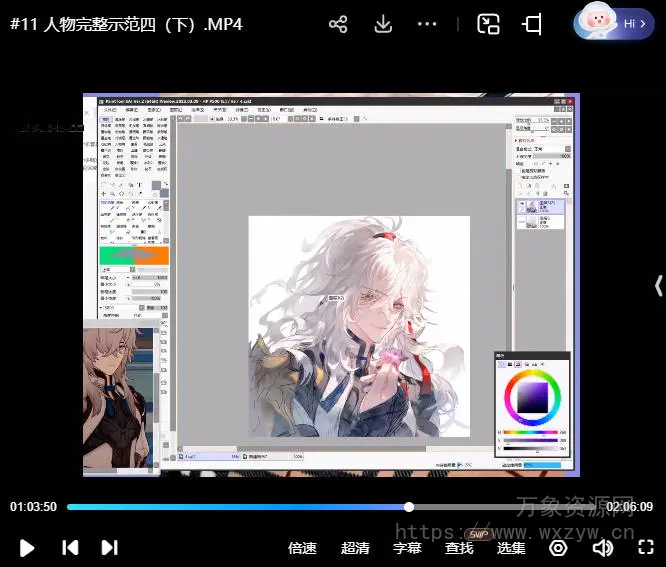Open the player settings circle icon
This screenshot has width=666, height=567.
pyautogui.click(x=559, y=548)
